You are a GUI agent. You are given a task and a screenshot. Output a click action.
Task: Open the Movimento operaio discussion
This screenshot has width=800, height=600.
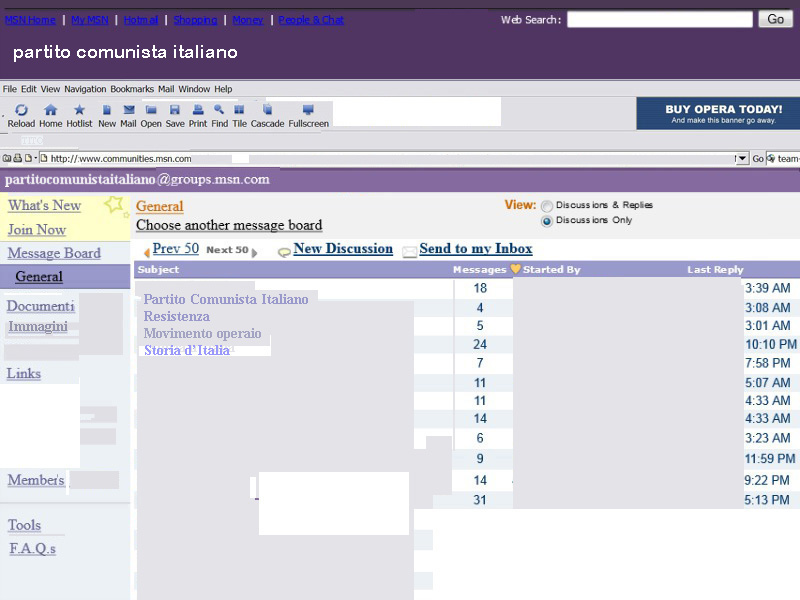click(202, 333)
